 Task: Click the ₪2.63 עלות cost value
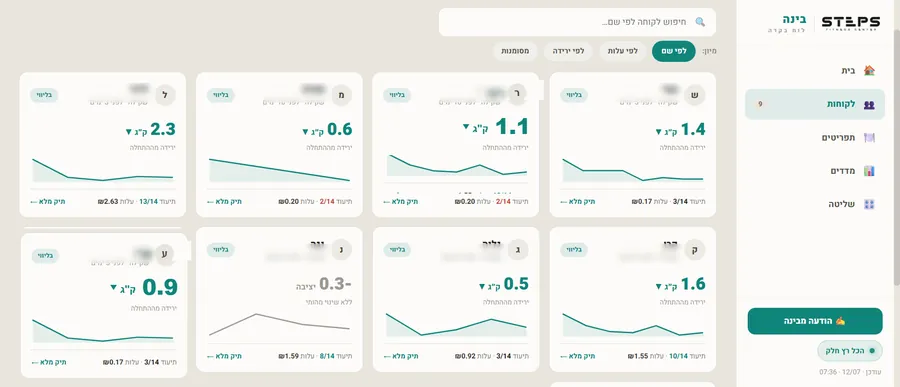tap(116, 202)
